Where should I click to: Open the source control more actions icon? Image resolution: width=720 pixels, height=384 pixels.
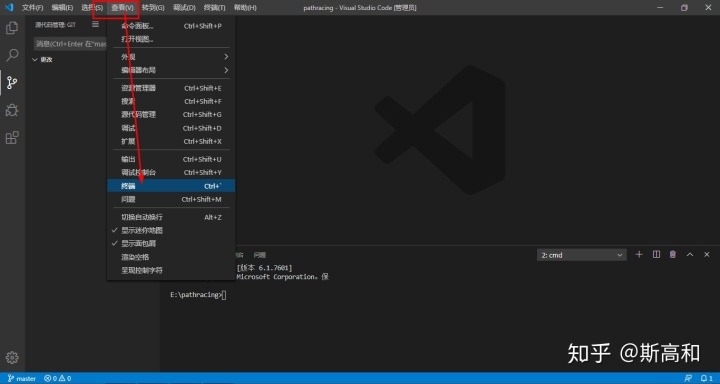tap(95, 24)
